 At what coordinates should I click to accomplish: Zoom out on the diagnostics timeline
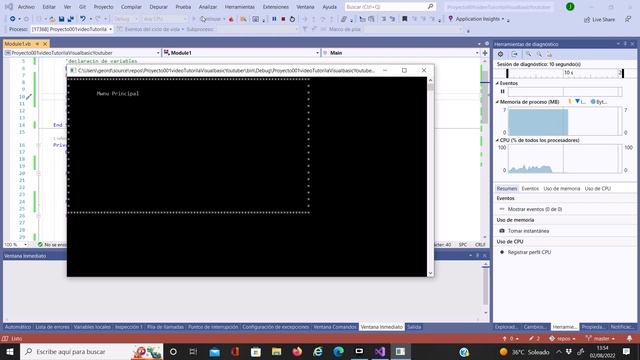pyautogui.click(x=539, y=54)
